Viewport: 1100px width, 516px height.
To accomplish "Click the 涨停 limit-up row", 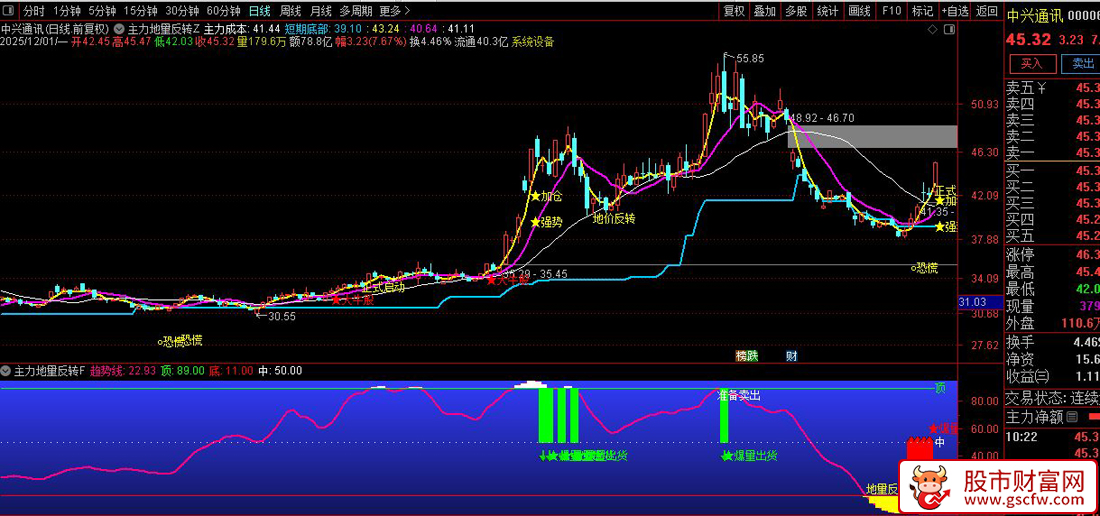I will 1052,254.
